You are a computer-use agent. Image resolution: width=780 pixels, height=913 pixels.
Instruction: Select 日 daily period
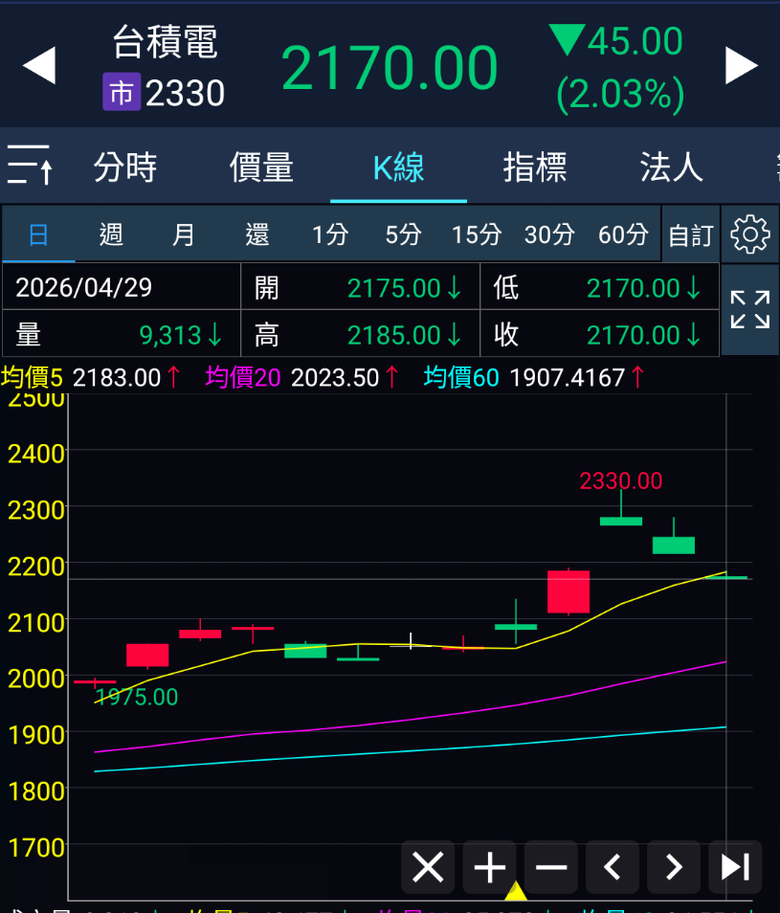[x=38, y=235]
